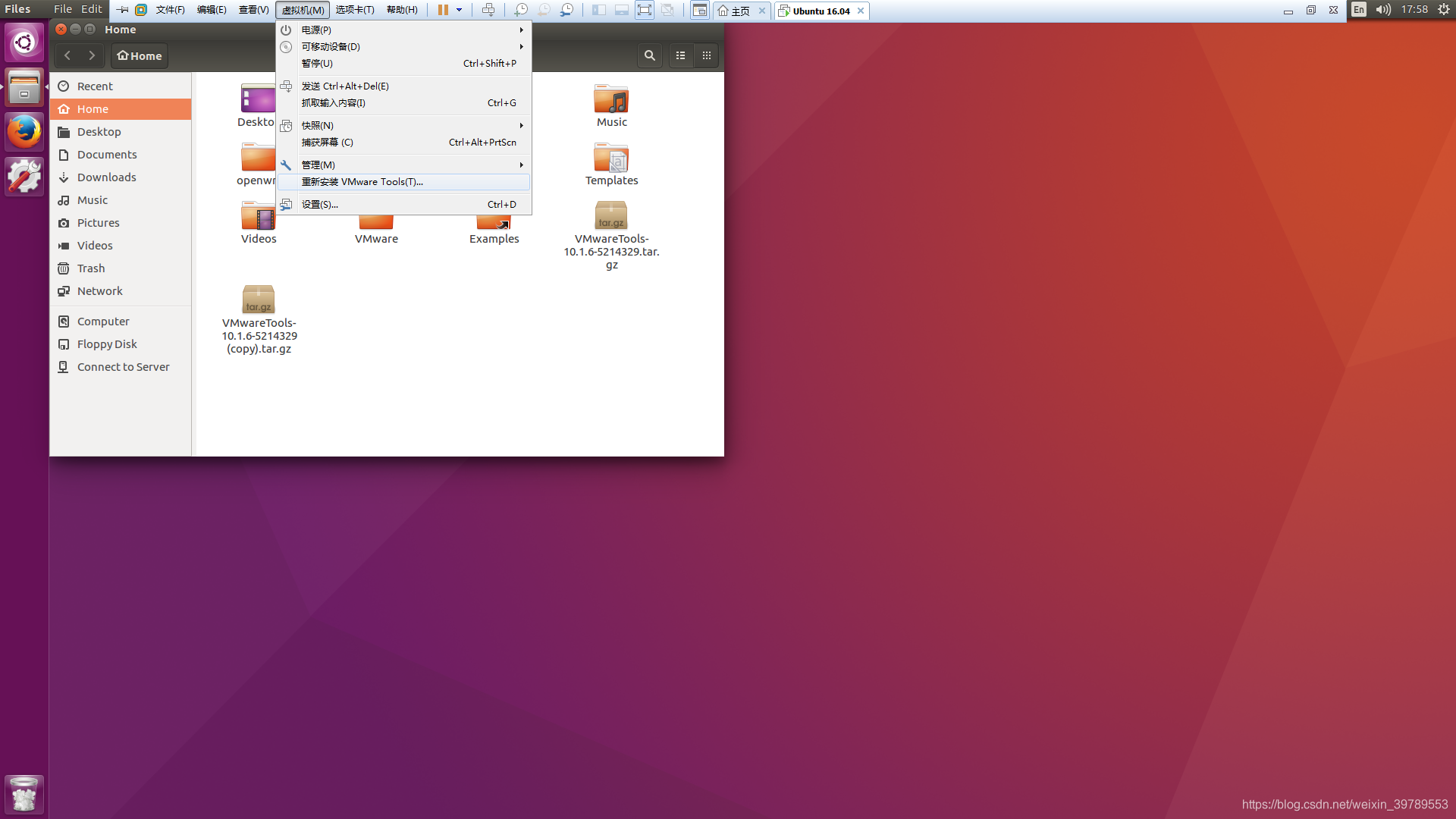This screenshot has height=819, width=1456.
Task: Choose 抓取输入内容(I) menu entry
Action: (403, 103)
